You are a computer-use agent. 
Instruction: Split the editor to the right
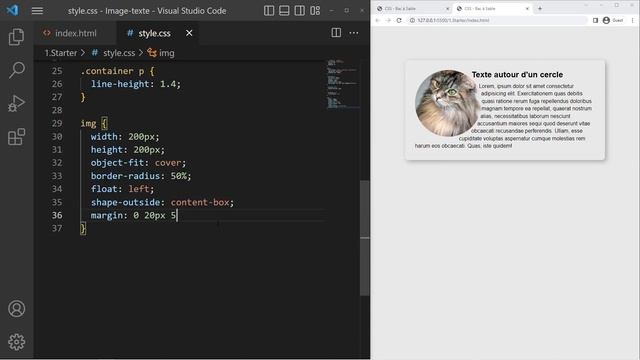coord(336,33)
